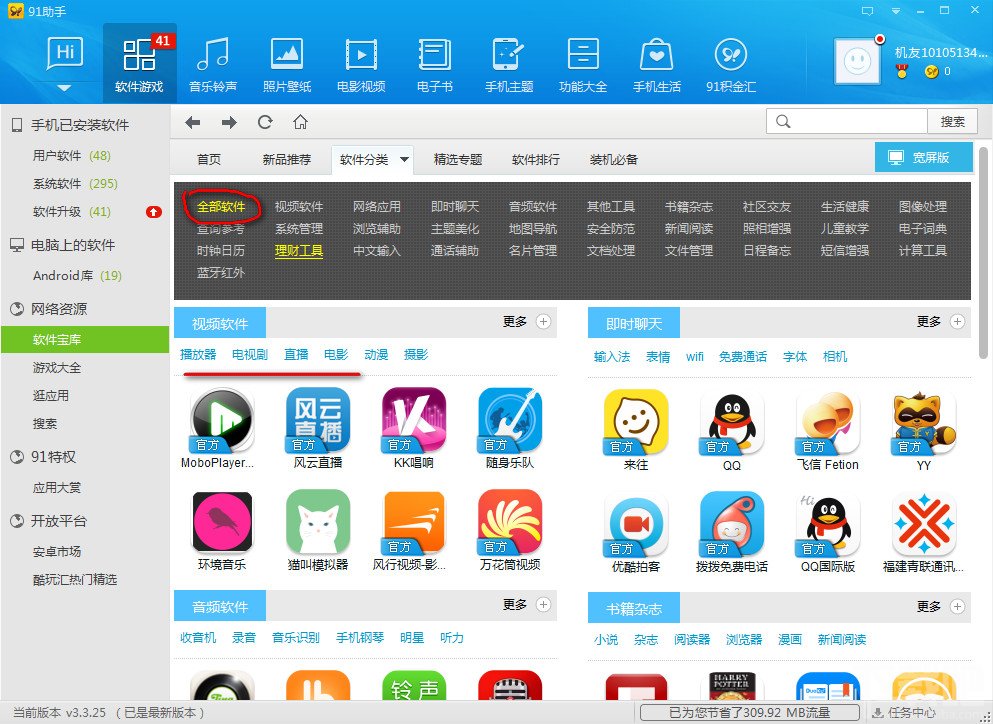
Task: Open the 手机主题 theme icon
Action: 509,54
